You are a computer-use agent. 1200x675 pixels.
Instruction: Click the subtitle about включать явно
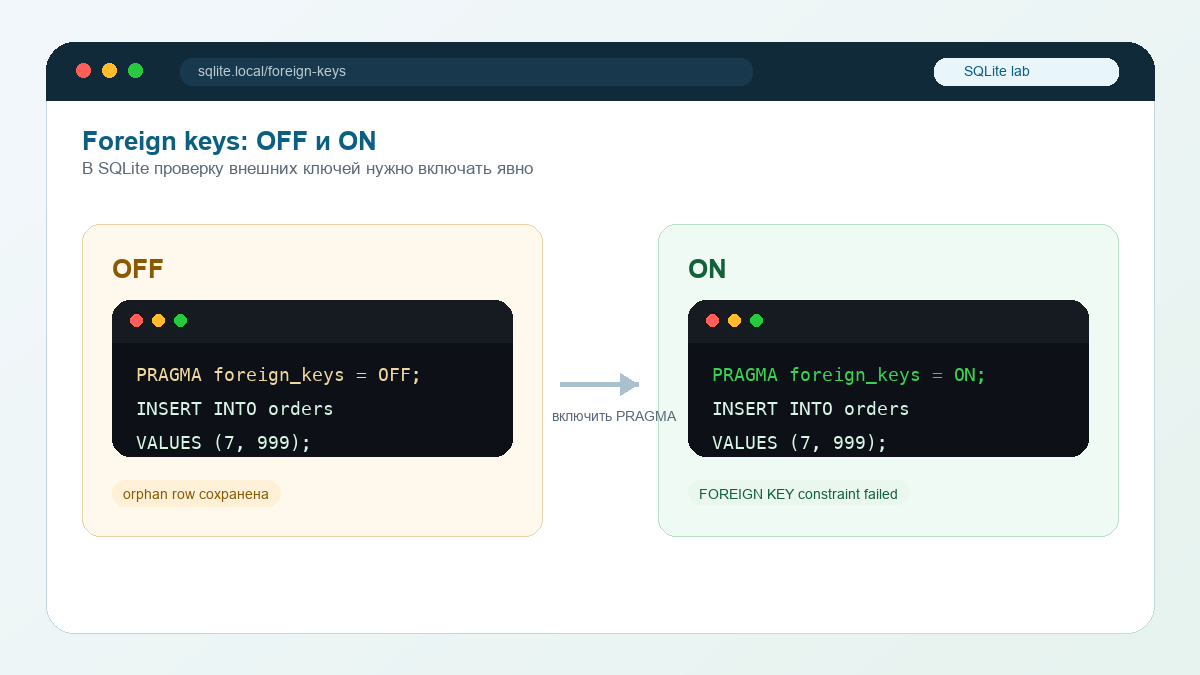click(x=308, y=169)
